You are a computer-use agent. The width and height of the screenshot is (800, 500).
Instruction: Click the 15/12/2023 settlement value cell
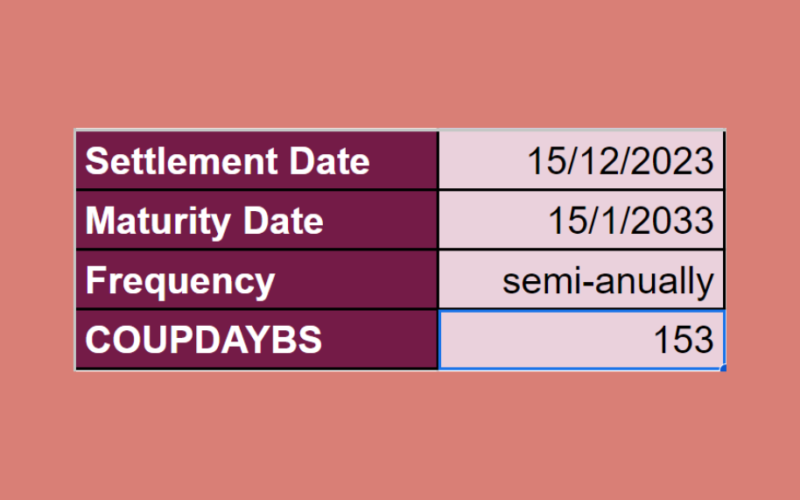point(581,161)
